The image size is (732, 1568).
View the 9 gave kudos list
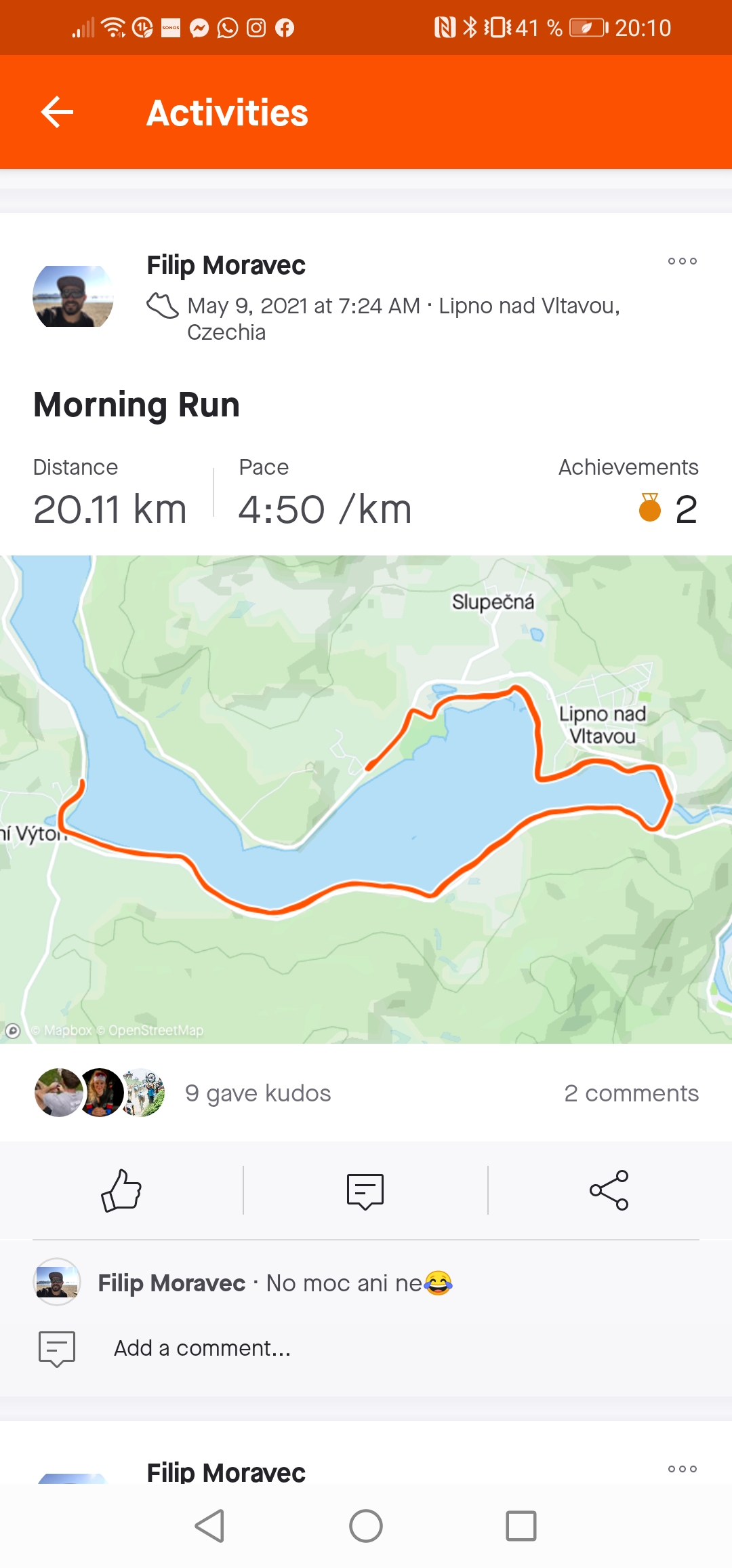[x=258, y=1093]
